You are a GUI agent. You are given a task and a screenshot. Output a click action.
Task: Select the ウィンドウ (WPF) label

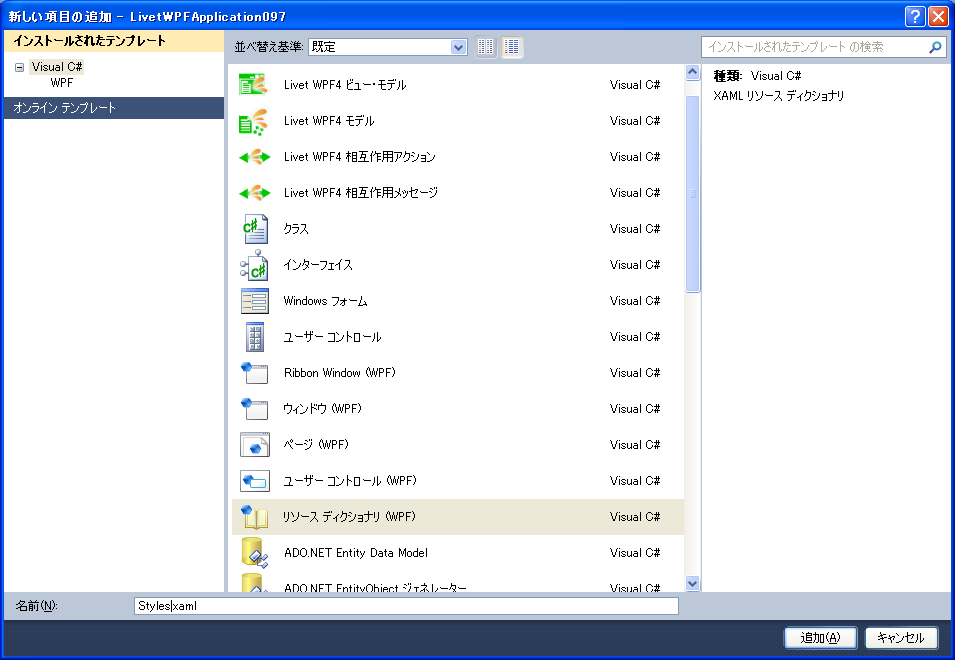point(322,409)
